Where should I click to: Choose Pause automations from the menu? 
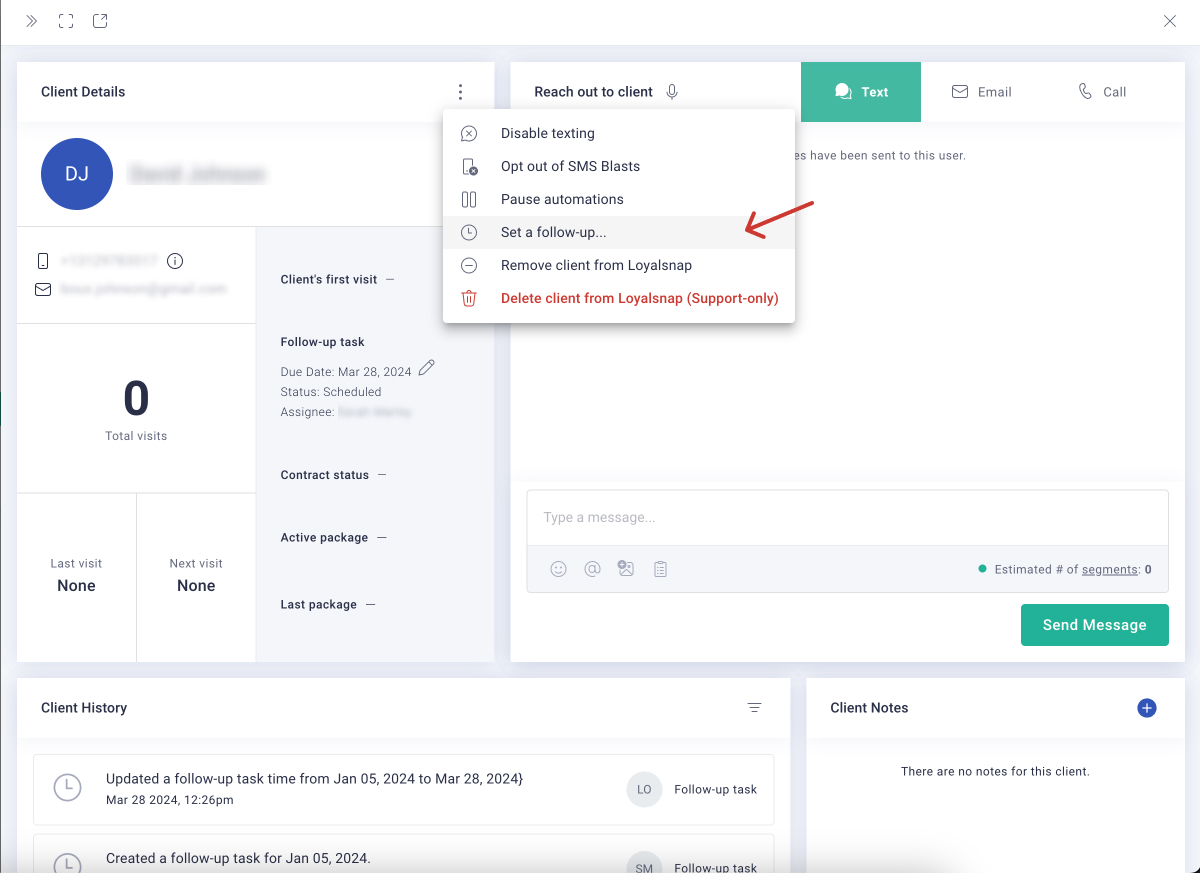pos(563,199)
